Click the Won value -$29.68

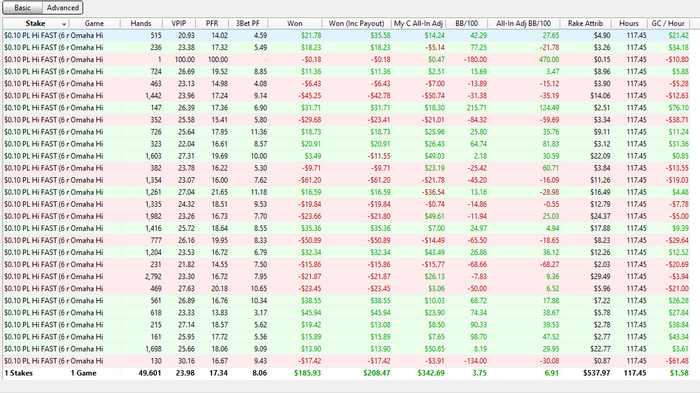pyautogui.click(x=309, y=120)
